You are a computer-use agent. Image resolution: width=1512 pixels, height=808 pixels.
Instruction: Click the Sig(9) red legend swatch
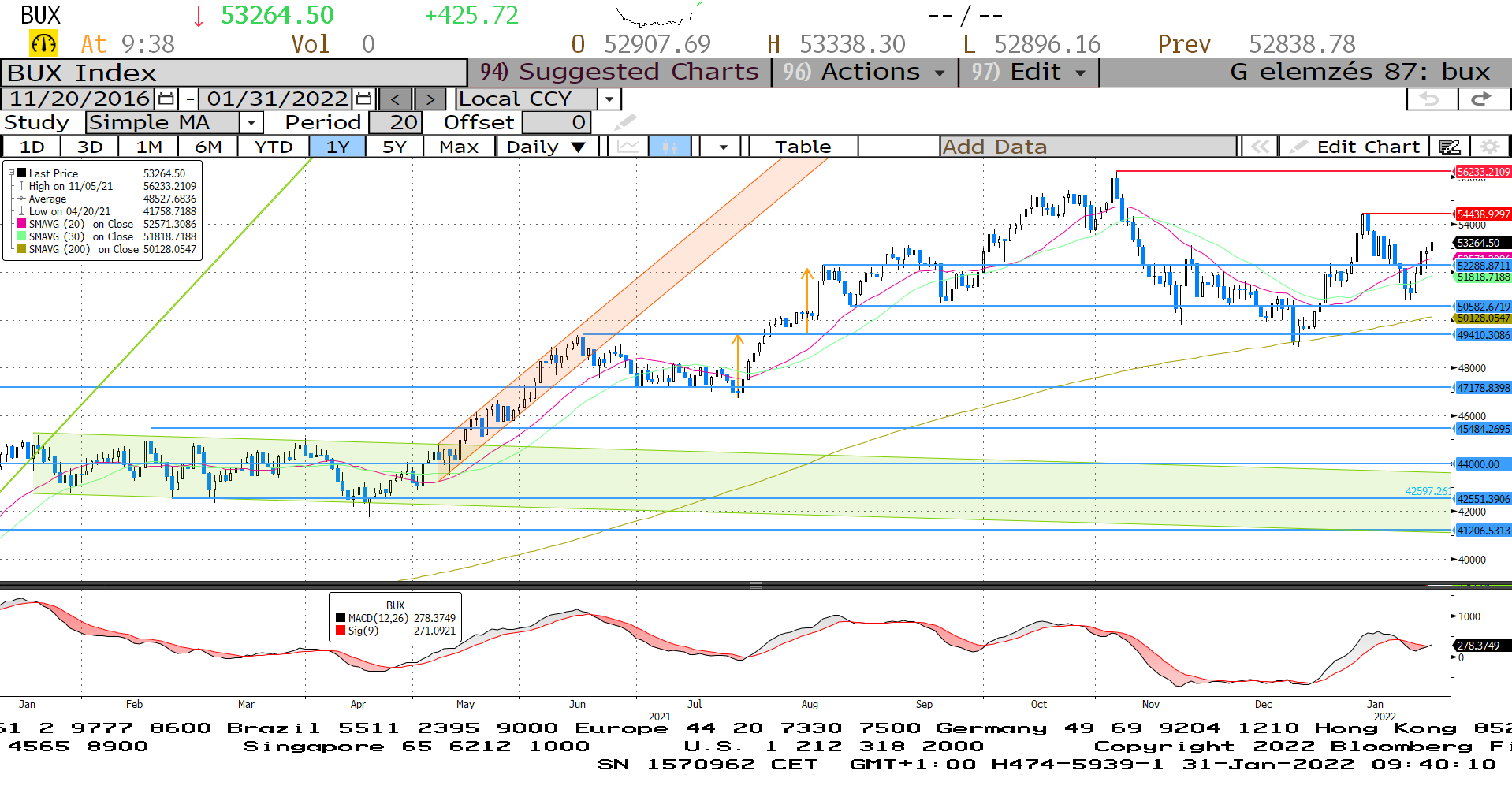click(341, 631)
